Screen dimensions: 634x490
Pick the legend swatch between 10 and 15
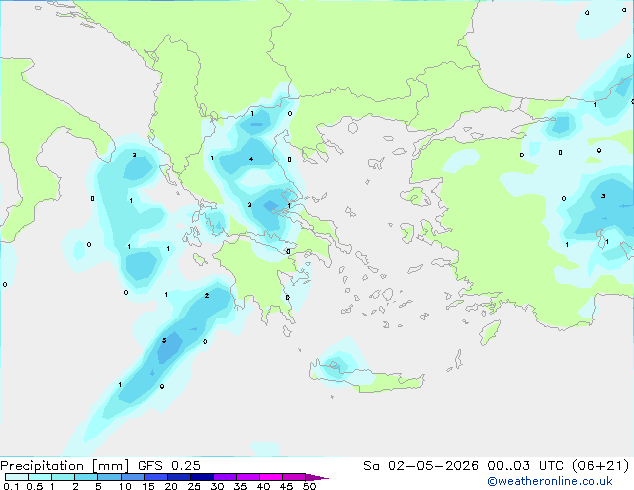coord(132,477)
